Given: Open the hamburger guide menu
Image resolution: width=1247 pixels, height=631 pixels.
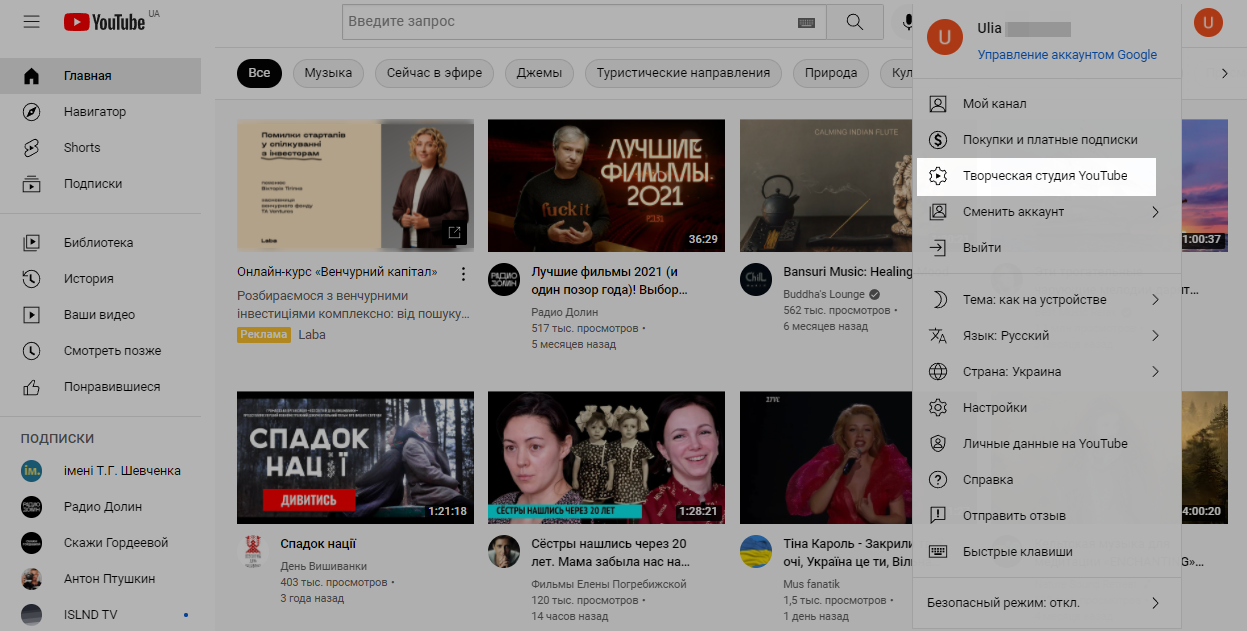Looking at the screenshot, I should [x=31, y=21].
